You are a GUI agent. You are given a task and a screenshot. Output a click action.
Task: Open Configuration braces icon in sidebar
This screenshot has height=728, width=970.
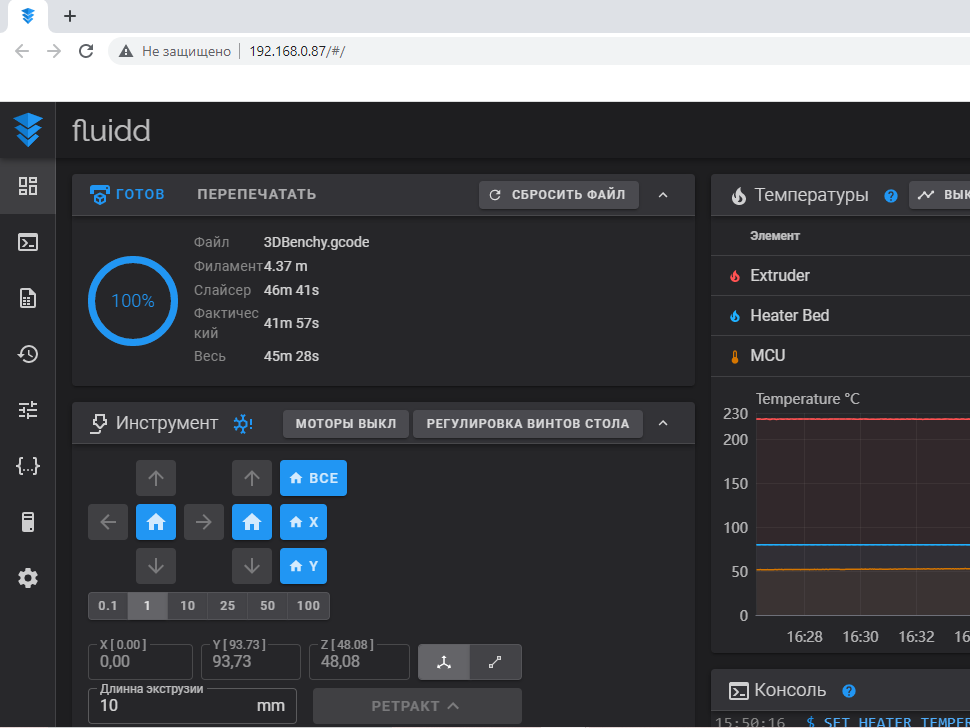tap(28, 465)
